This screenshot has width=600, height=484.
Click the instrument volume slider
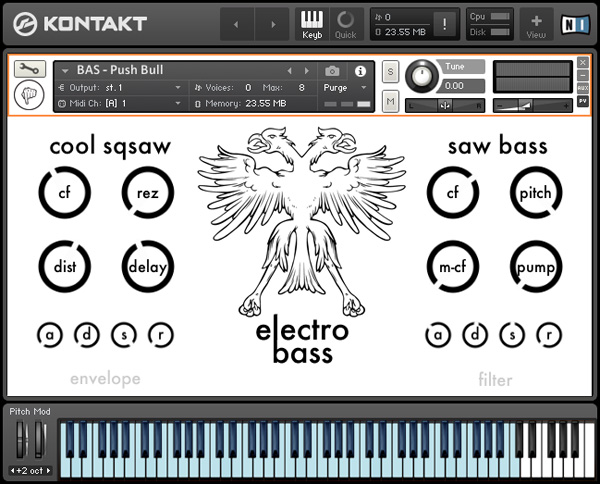point(533,106)
